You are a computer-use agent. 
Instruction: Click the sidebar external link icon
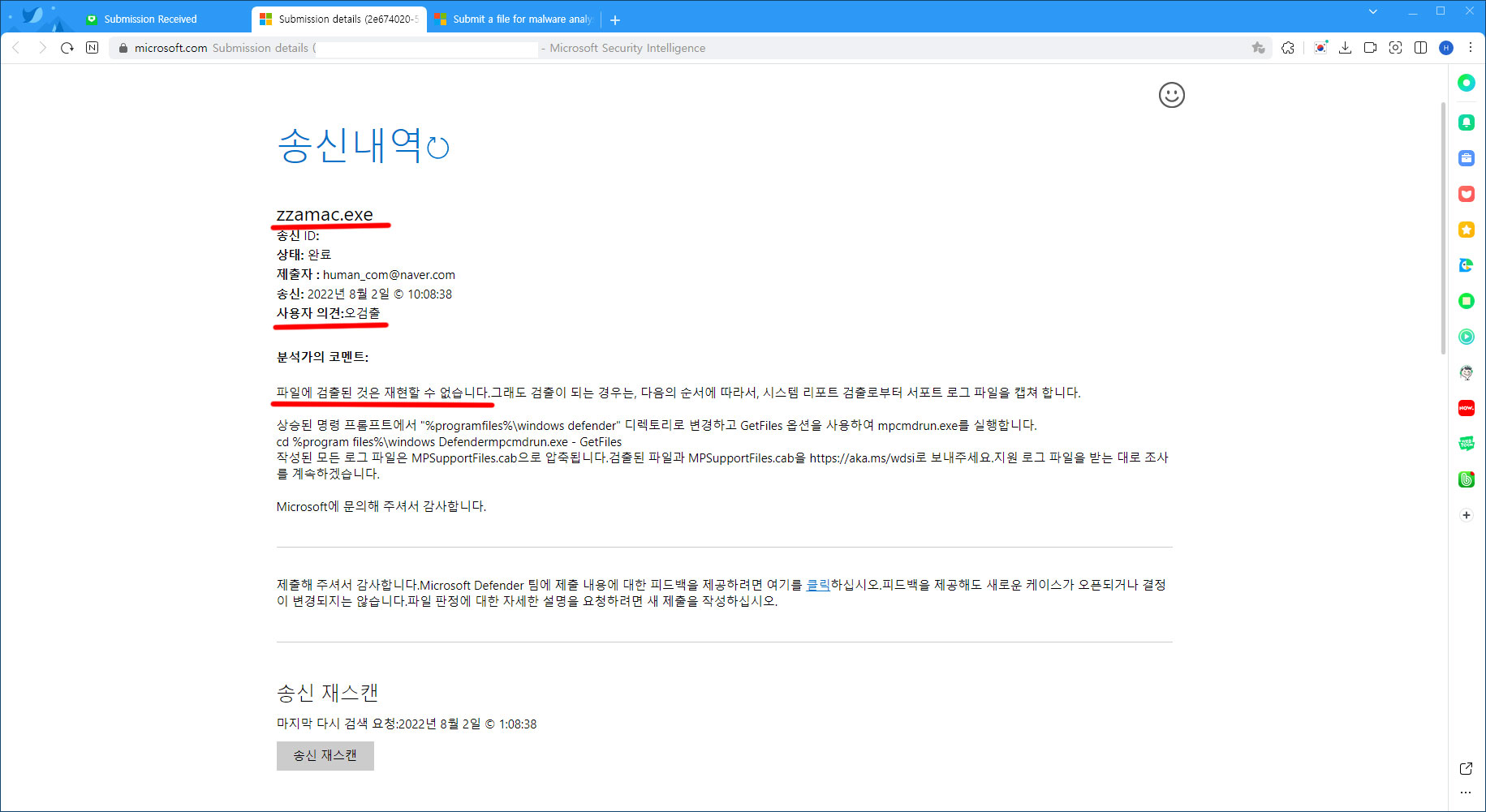[x=1466, y=768]
